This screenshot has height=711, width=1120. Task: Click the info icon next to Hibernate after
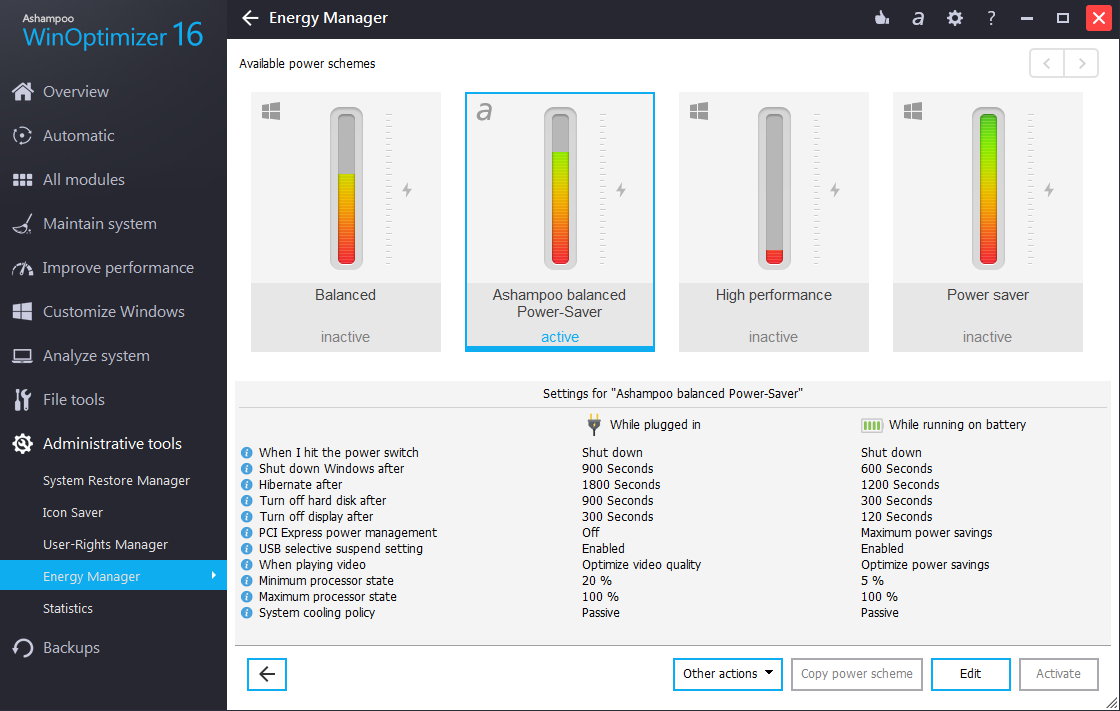coord(246,484)
